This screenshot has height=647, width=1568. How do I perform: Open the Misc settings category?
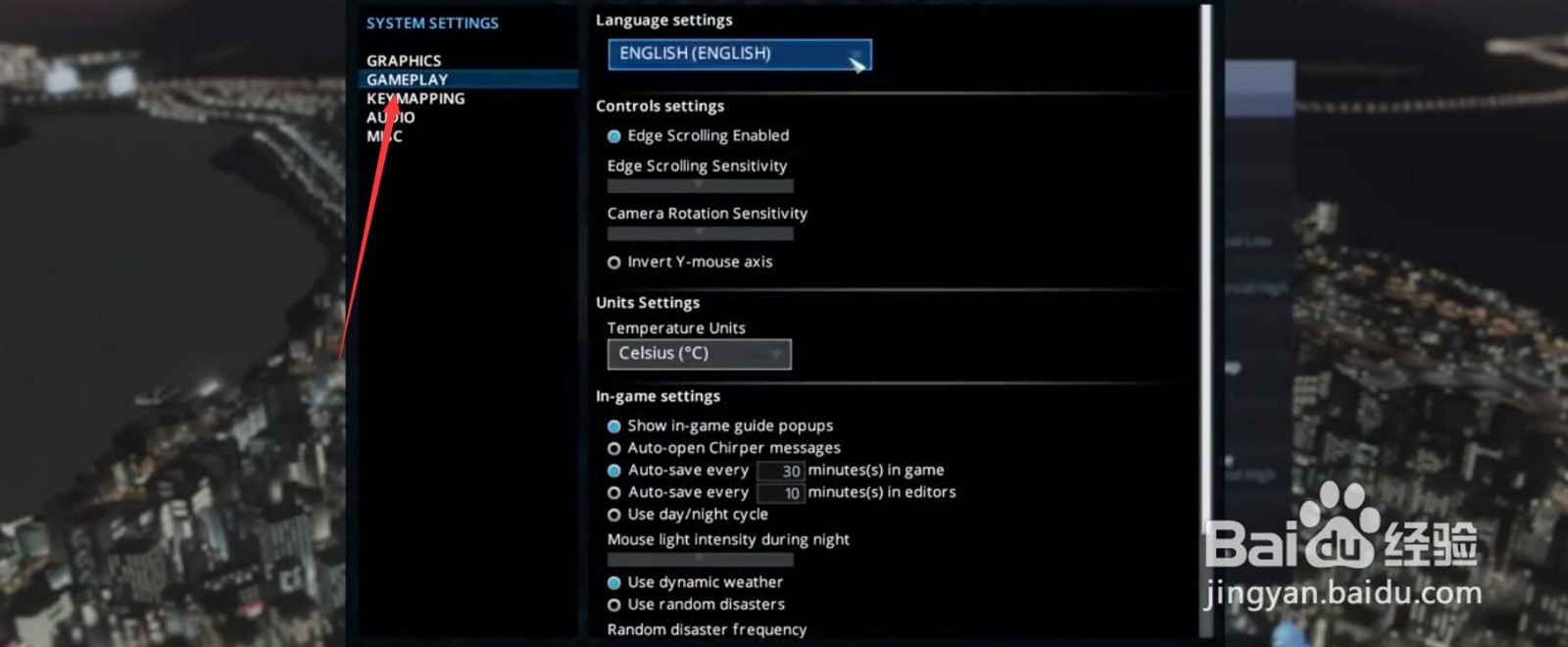pos(384,136)
